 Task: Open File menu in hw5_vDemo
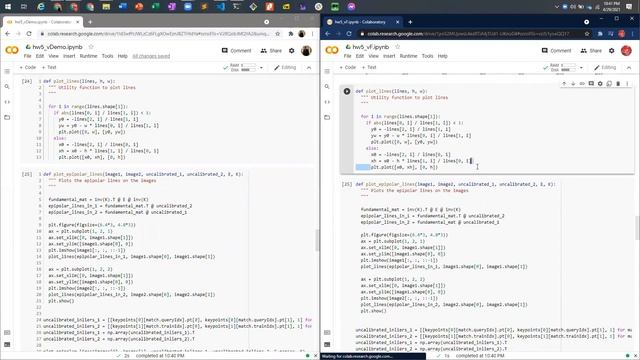(27, 56)
